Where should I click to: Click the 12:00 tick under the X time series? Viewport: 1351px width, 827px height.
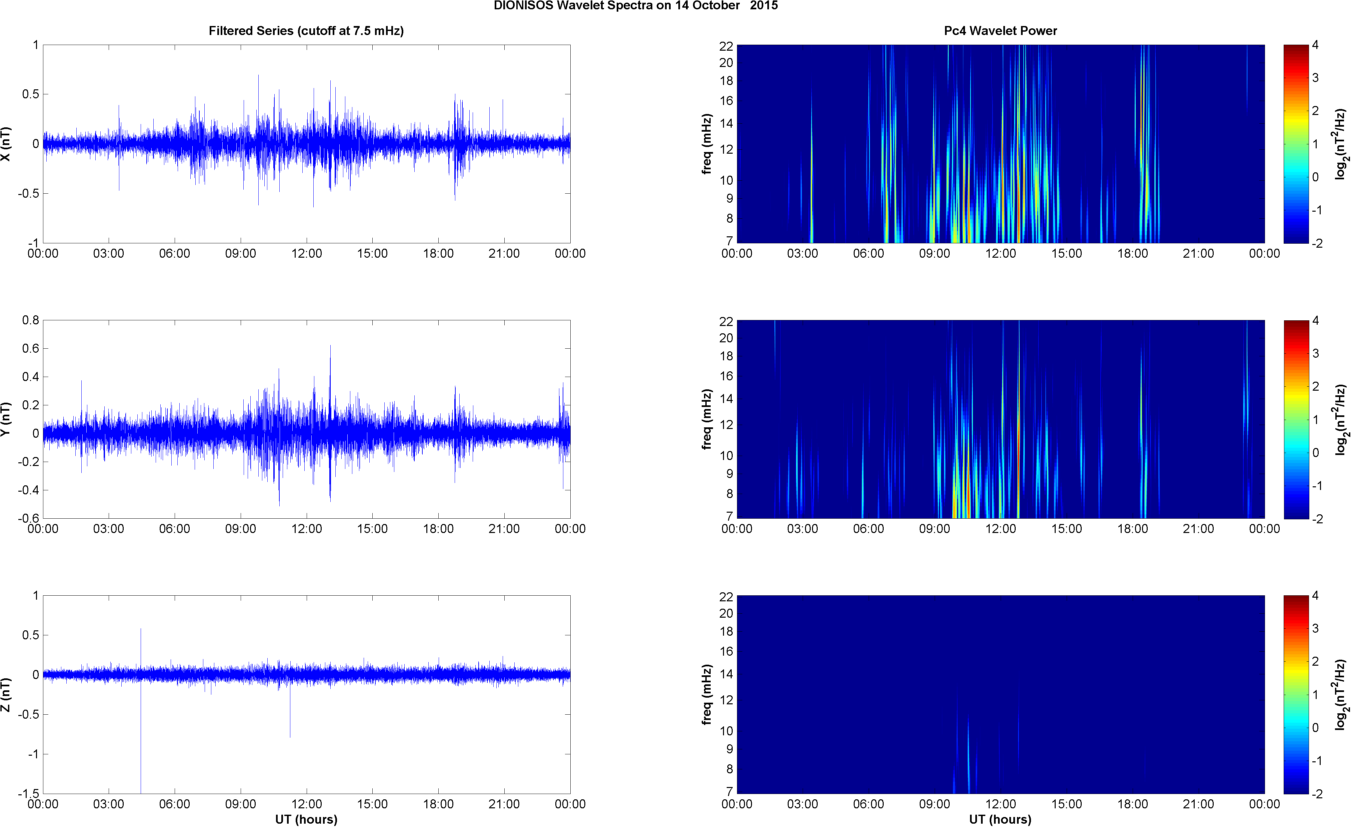point(306,254)
